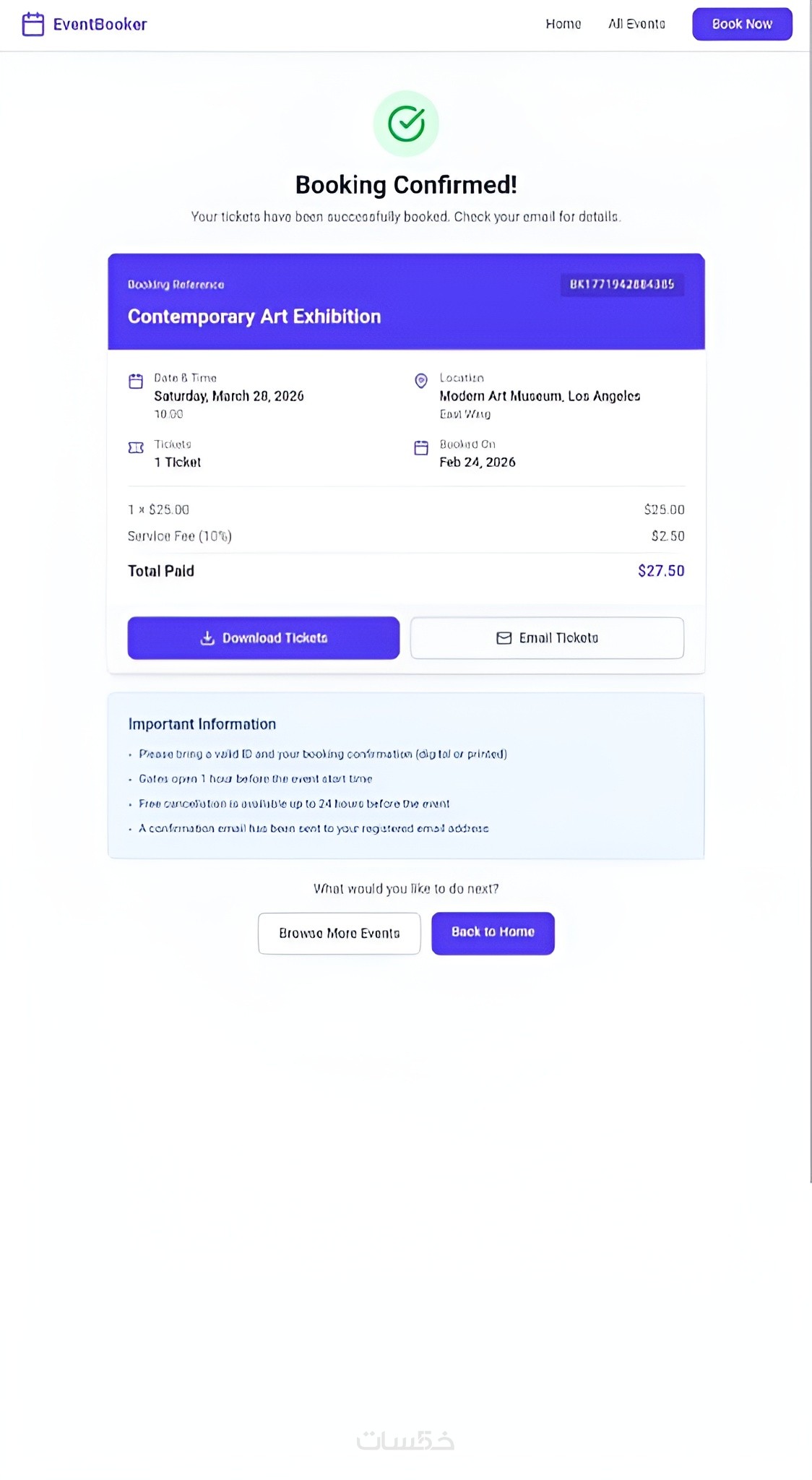The width and height of the screenshot is (812, 1480).
Task: Click the page's vertical scrollbar
Action: pyautogui.click(x=811, y=578)
